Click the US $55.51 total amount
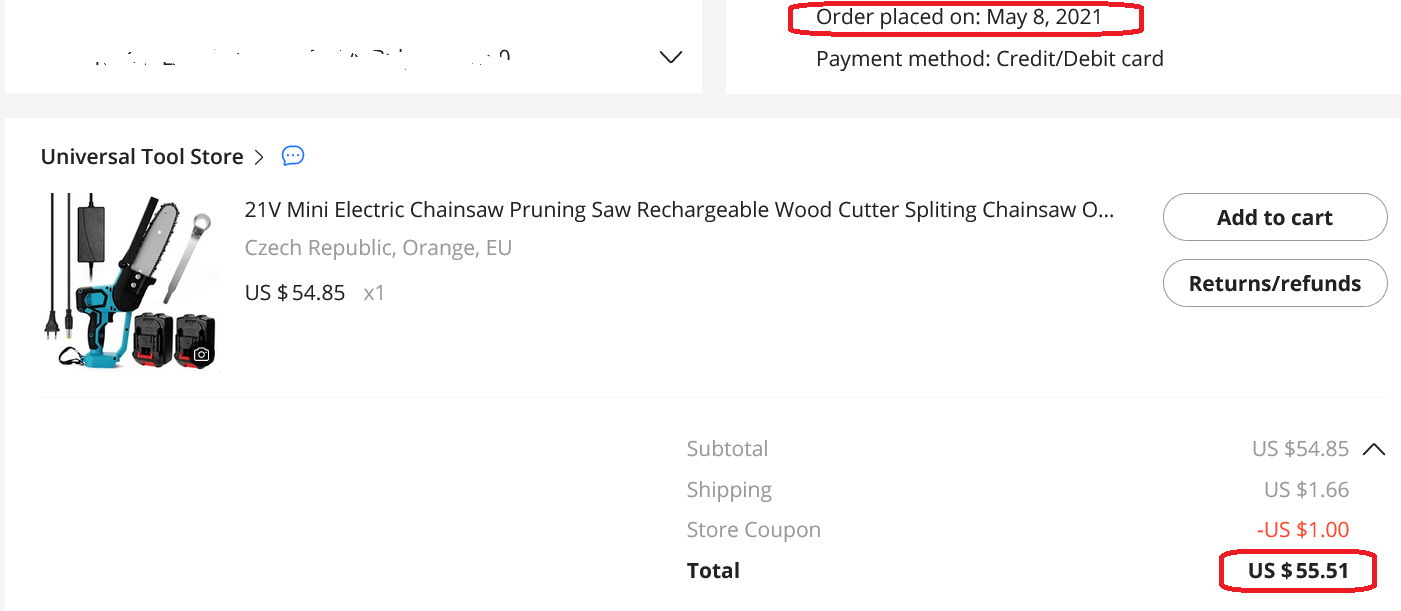The height and width of the screenshot is (611, 1401). point(1298,571)
